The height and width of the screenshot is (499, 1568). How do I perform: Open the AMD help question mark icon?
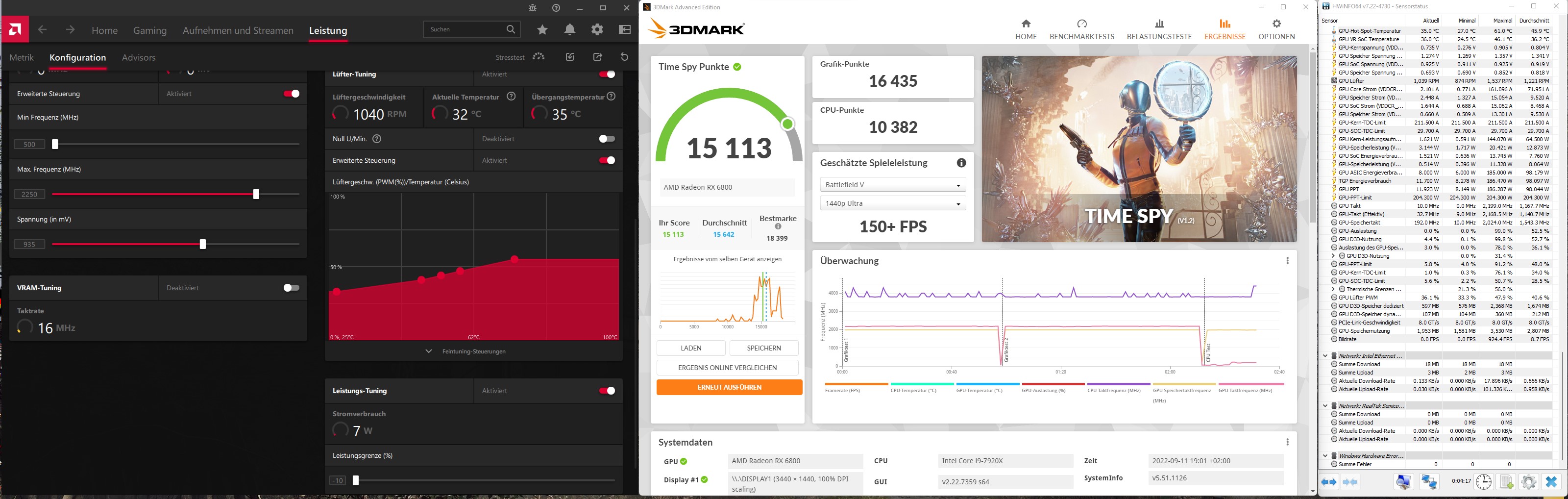click(556, 8)
